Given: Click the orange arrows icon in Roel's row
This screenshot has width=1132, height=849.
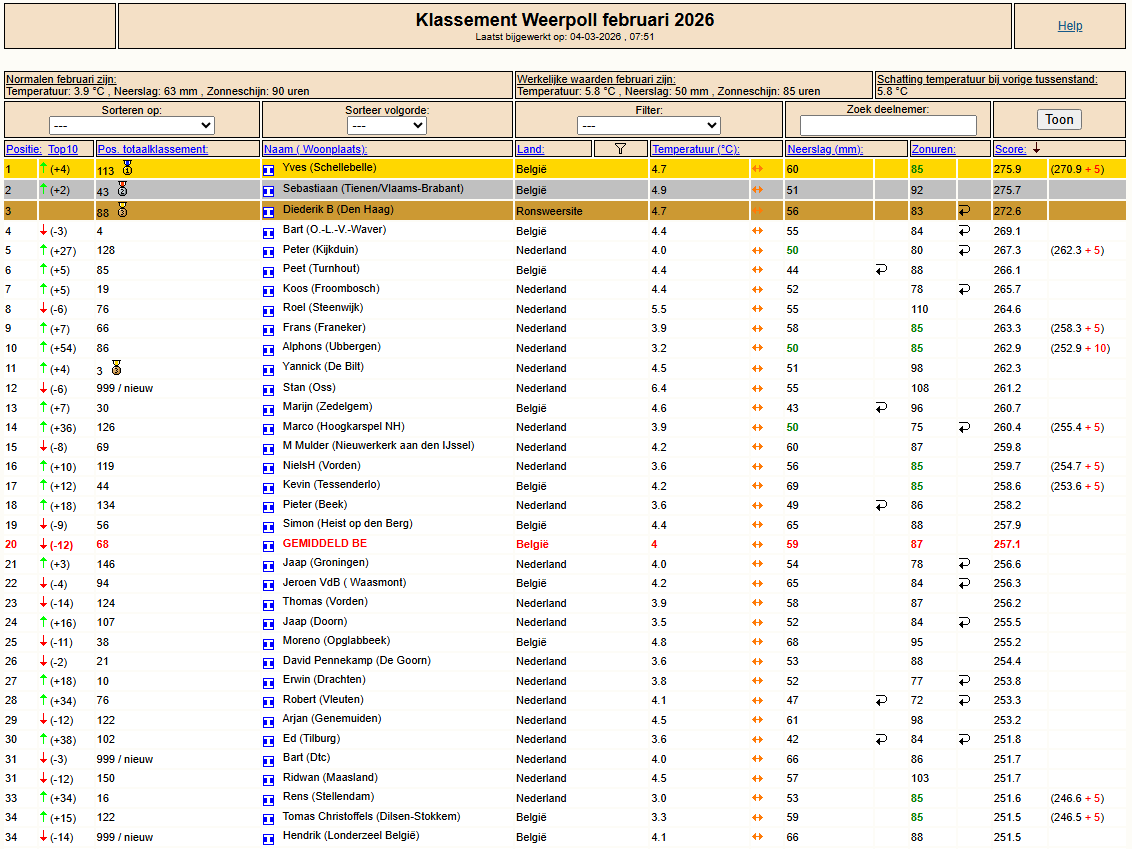Looking at the screenshot, I should pos(757,309).
